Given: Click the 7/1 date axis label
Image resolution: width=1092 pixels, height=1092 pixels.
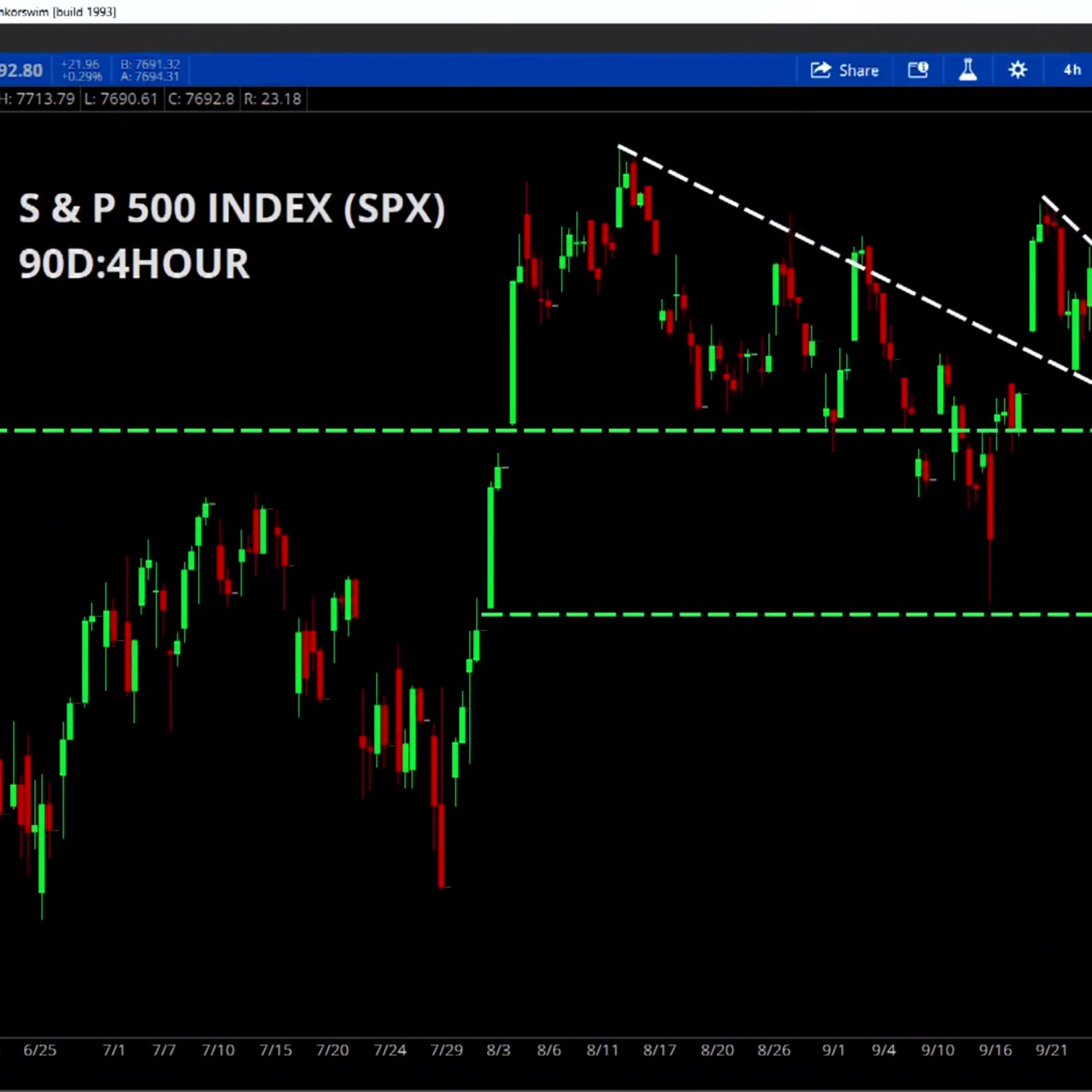Looking at the screenshot, I should 114,1050.
